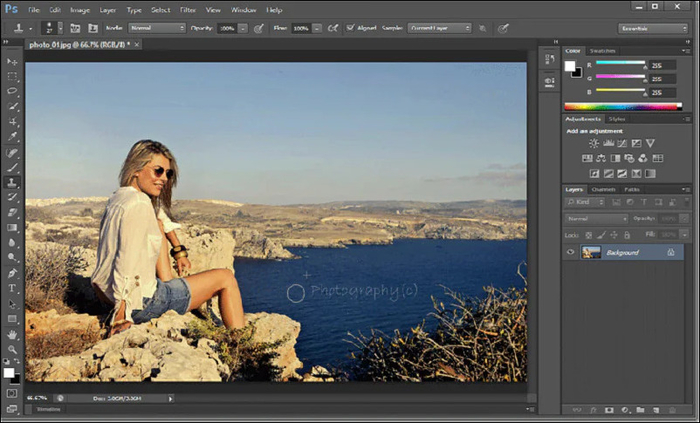
Task: Close the photo_01.jpg document tab
Action: [x=137, y=44]
